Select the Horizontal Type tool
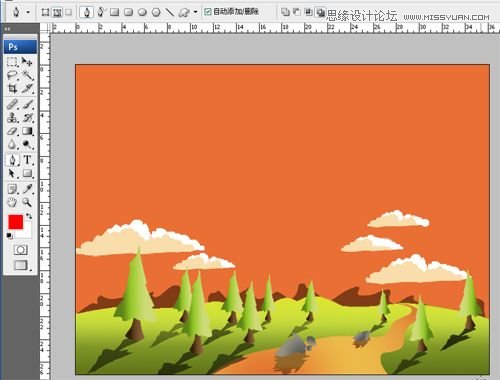 27,160
